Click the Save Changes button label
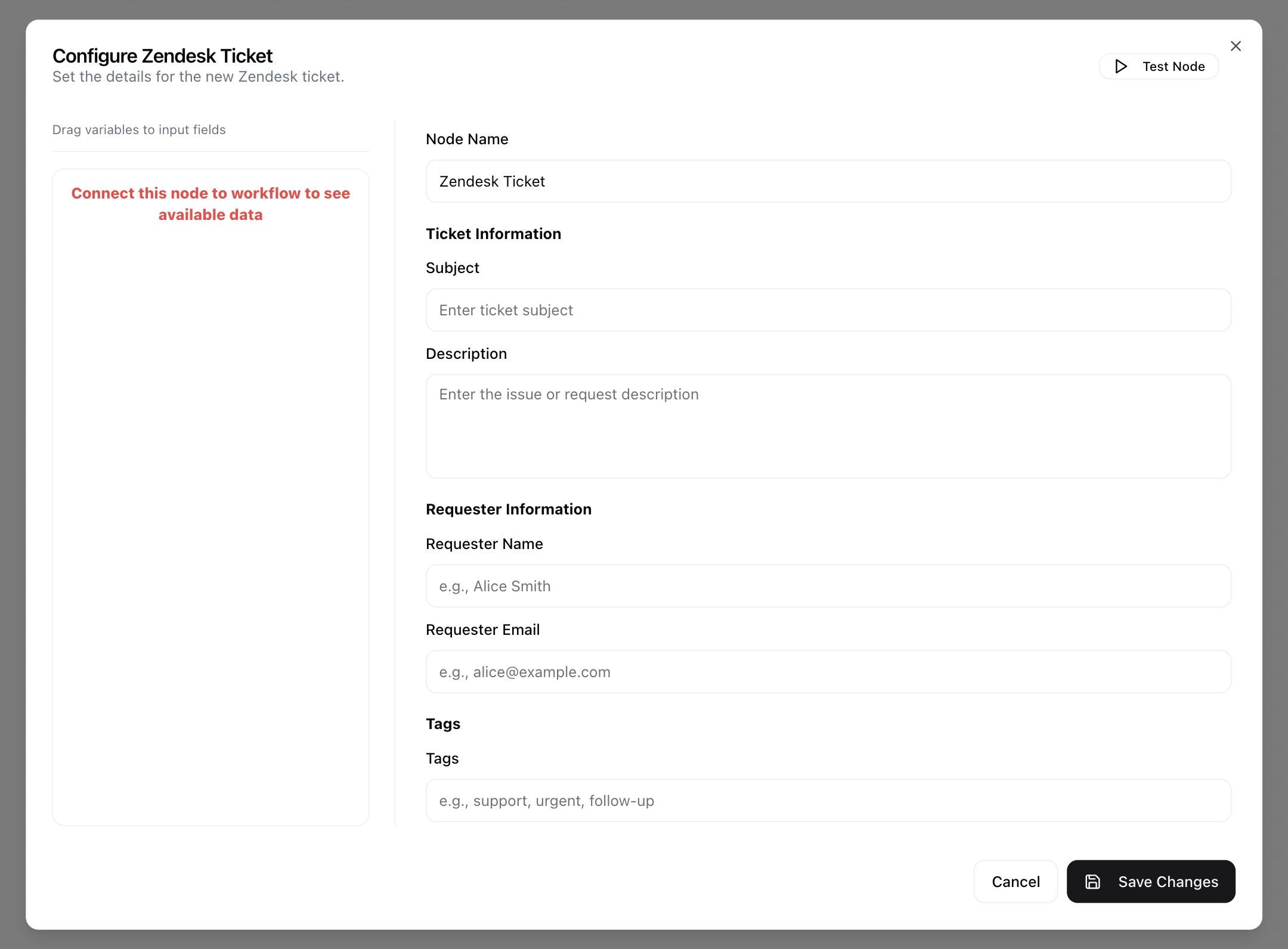The height and width of the screenshot is (949, 1288). (x=1168, y=882)
